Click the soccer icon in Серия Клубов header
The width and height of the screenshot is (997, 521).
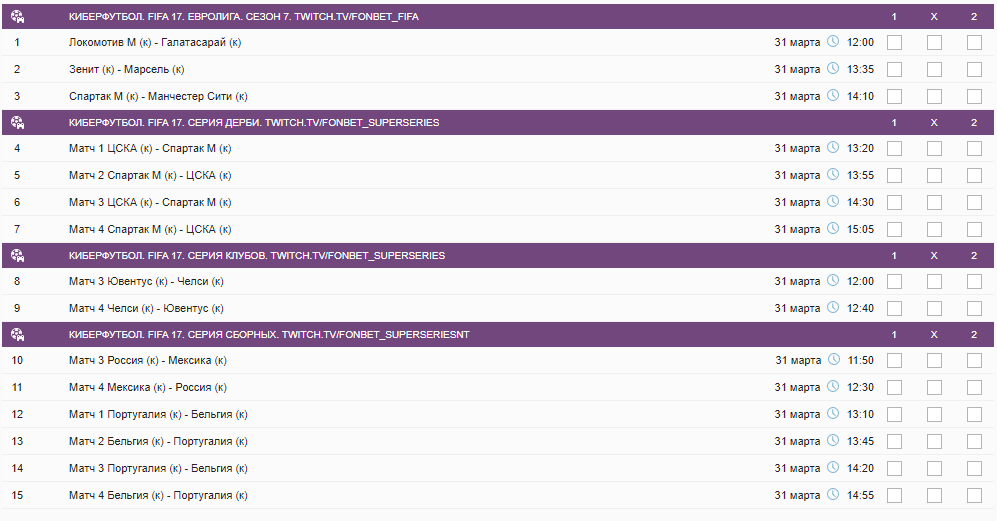point(17,256)
